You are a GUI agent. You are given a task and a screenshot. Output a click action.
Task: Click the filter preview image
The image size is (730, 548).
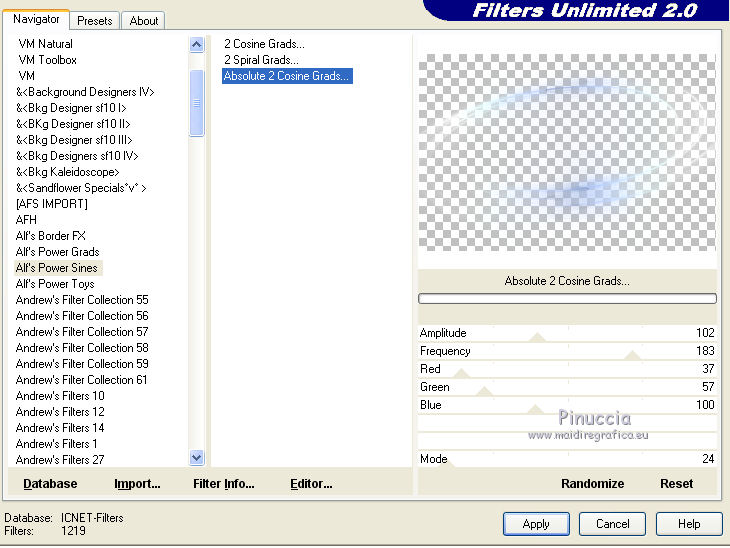[567, 152]
